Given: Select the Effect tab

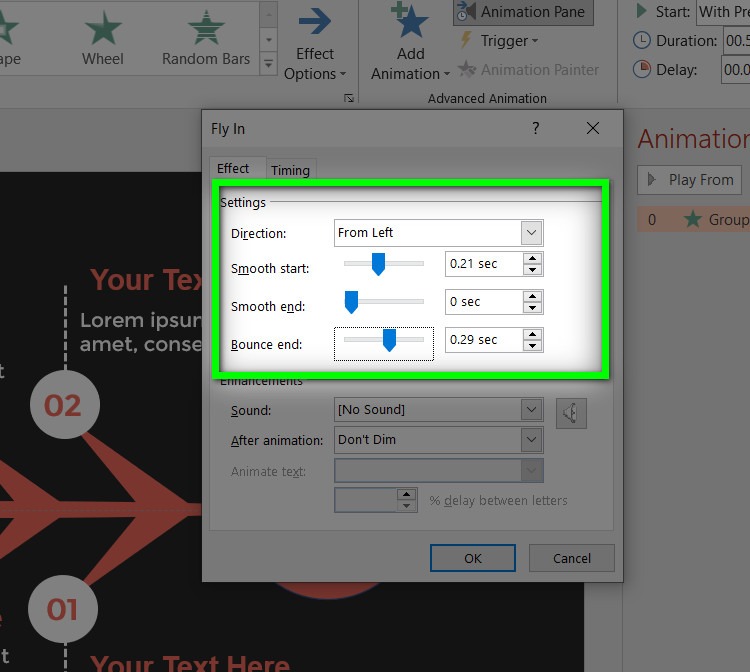Looking at the screenshot, I should click(x=233, y=169).
